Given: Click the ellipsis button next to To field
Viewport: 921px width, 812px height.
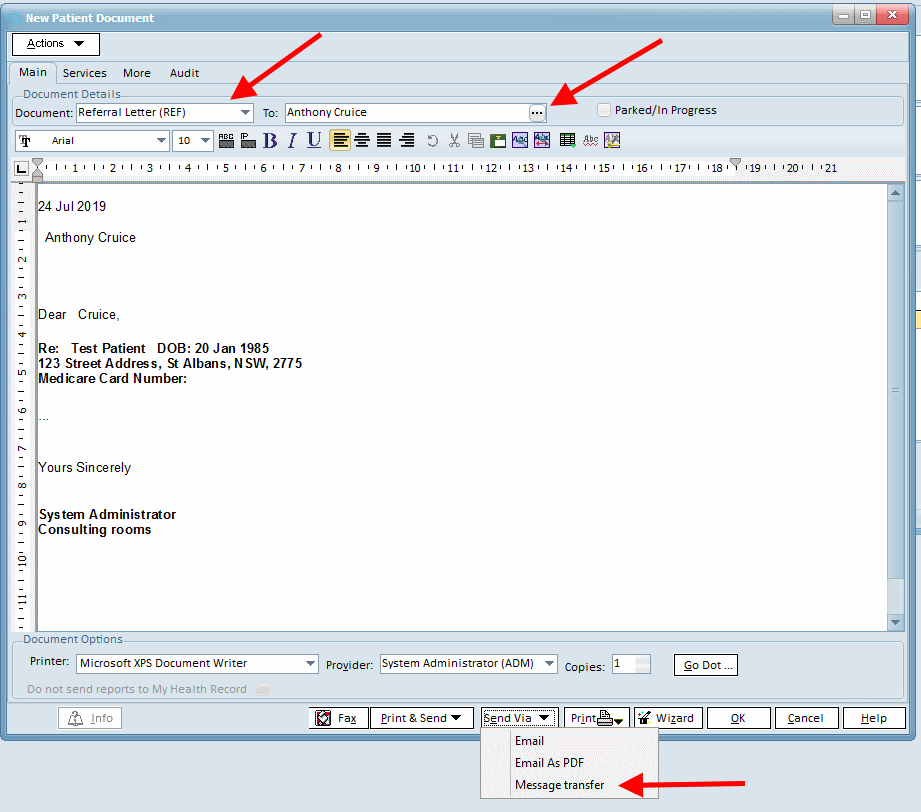Looking at the screenshot, I should pos(537,113).
